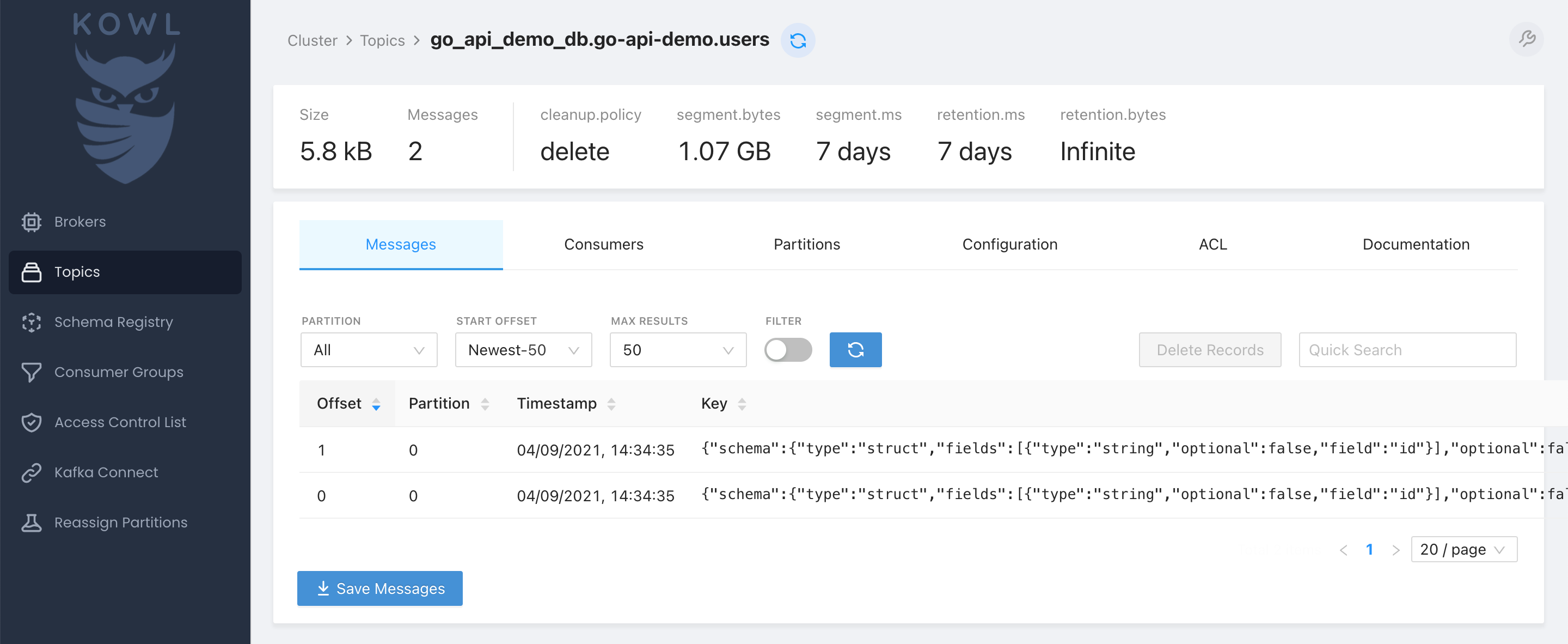
Task: Switch to the Consumers tab
Action: pos(603,244)
